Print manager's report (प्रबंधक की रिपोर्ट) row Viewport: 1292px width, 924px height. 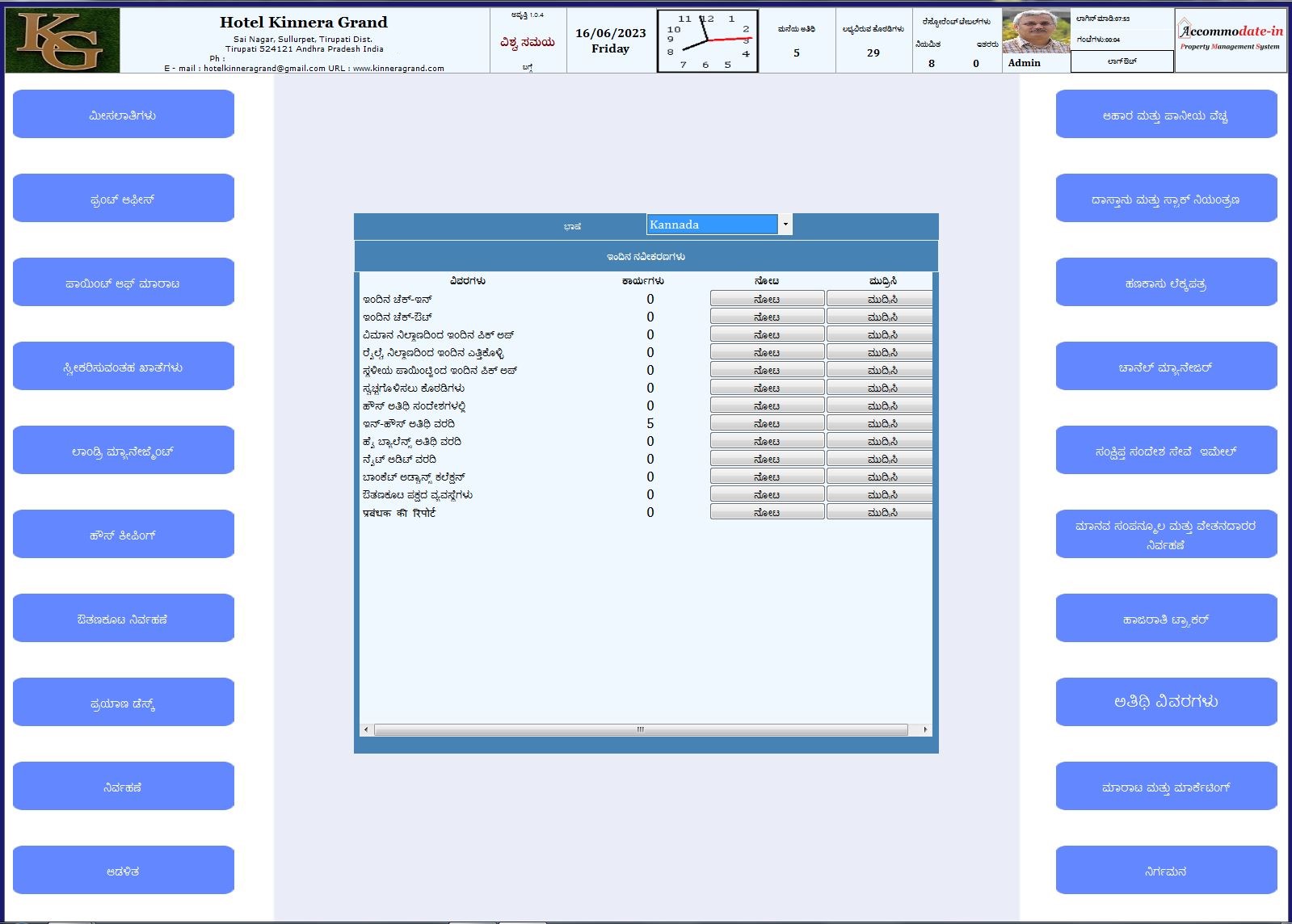pyautogui.click(x=879, y=512)
